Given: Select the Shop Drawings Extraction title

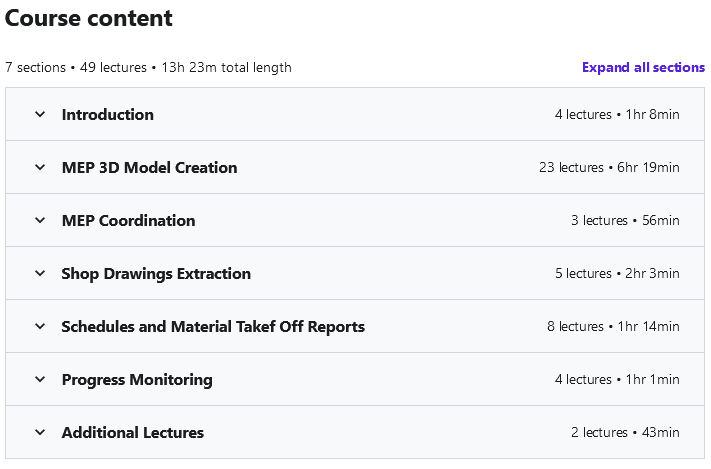Looking at the screenshot, I should pos(156,273).
